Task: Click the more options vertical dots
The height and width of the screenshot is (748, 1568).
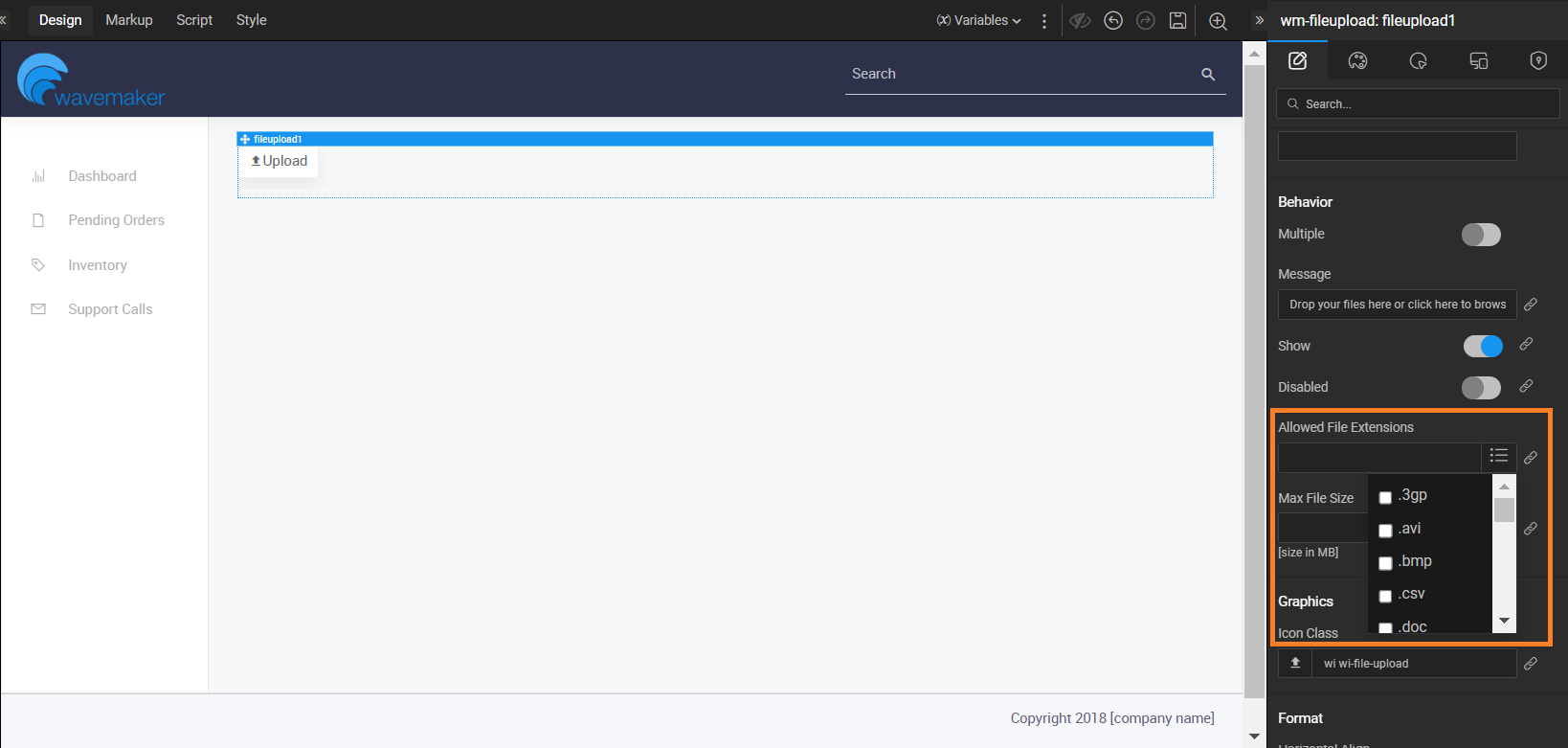Action: [1044, 21]
